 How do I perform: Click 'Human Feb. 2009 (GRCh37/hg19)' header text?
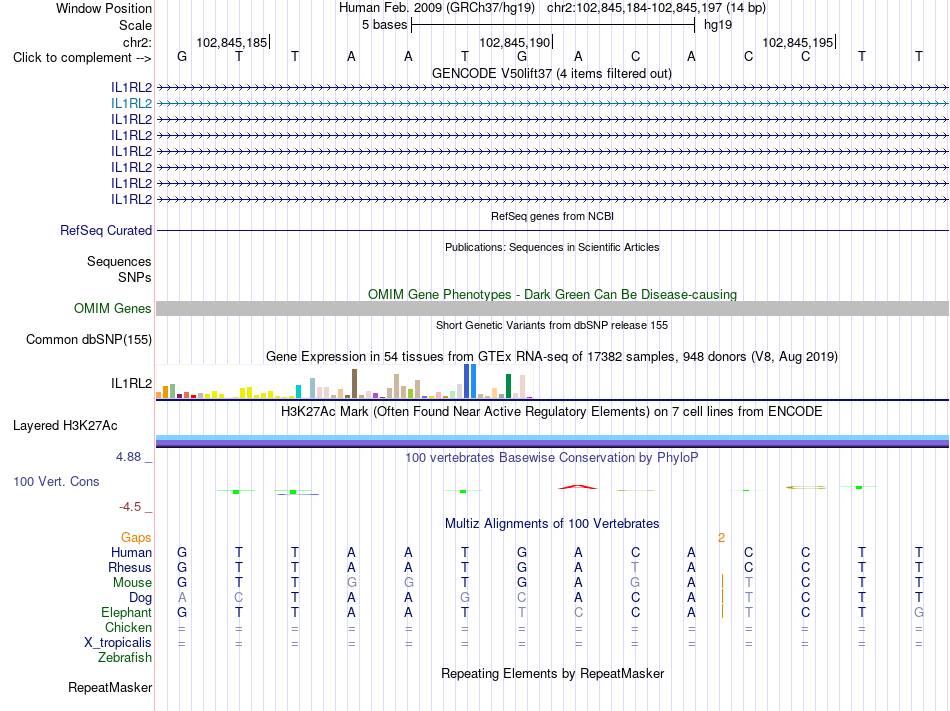click(x=436, y=8)
